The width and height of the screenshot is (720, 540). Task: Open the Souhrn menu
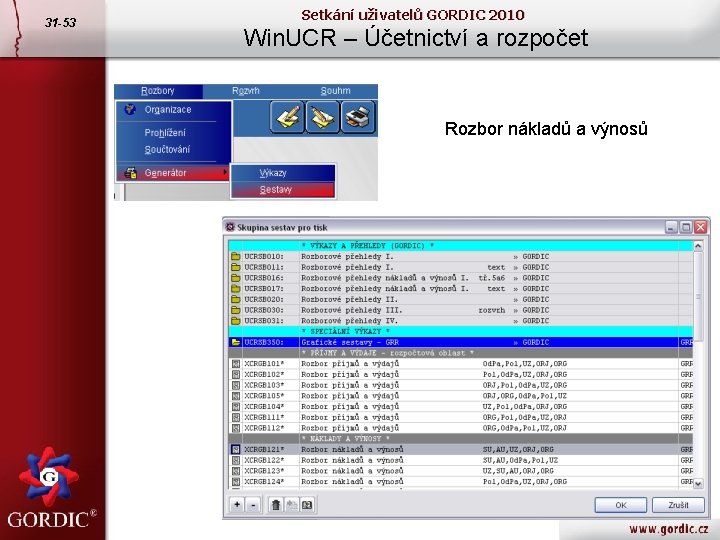[x=335, y=91]
